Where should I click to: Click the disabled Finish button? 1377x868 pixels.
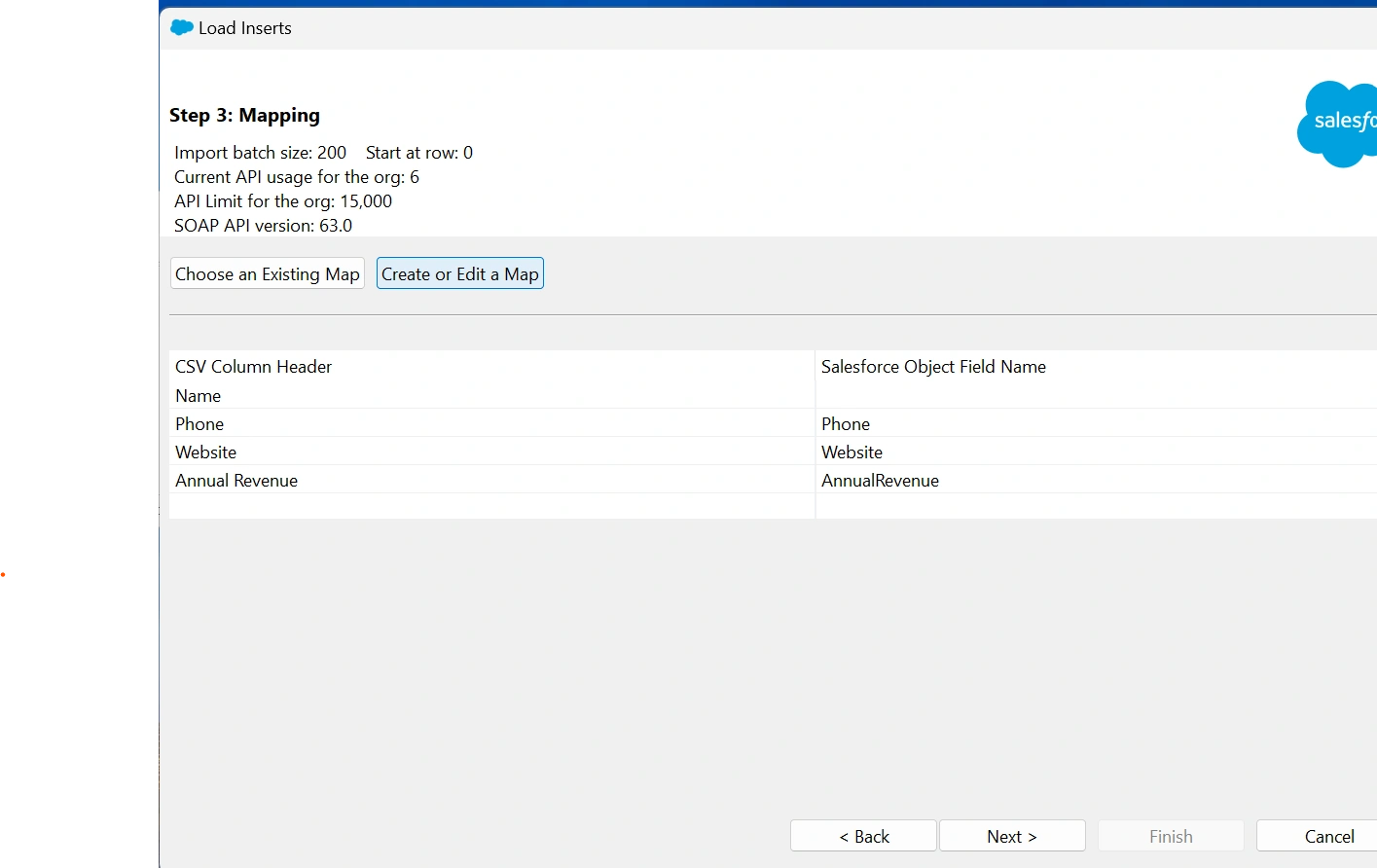point(1171,835)
